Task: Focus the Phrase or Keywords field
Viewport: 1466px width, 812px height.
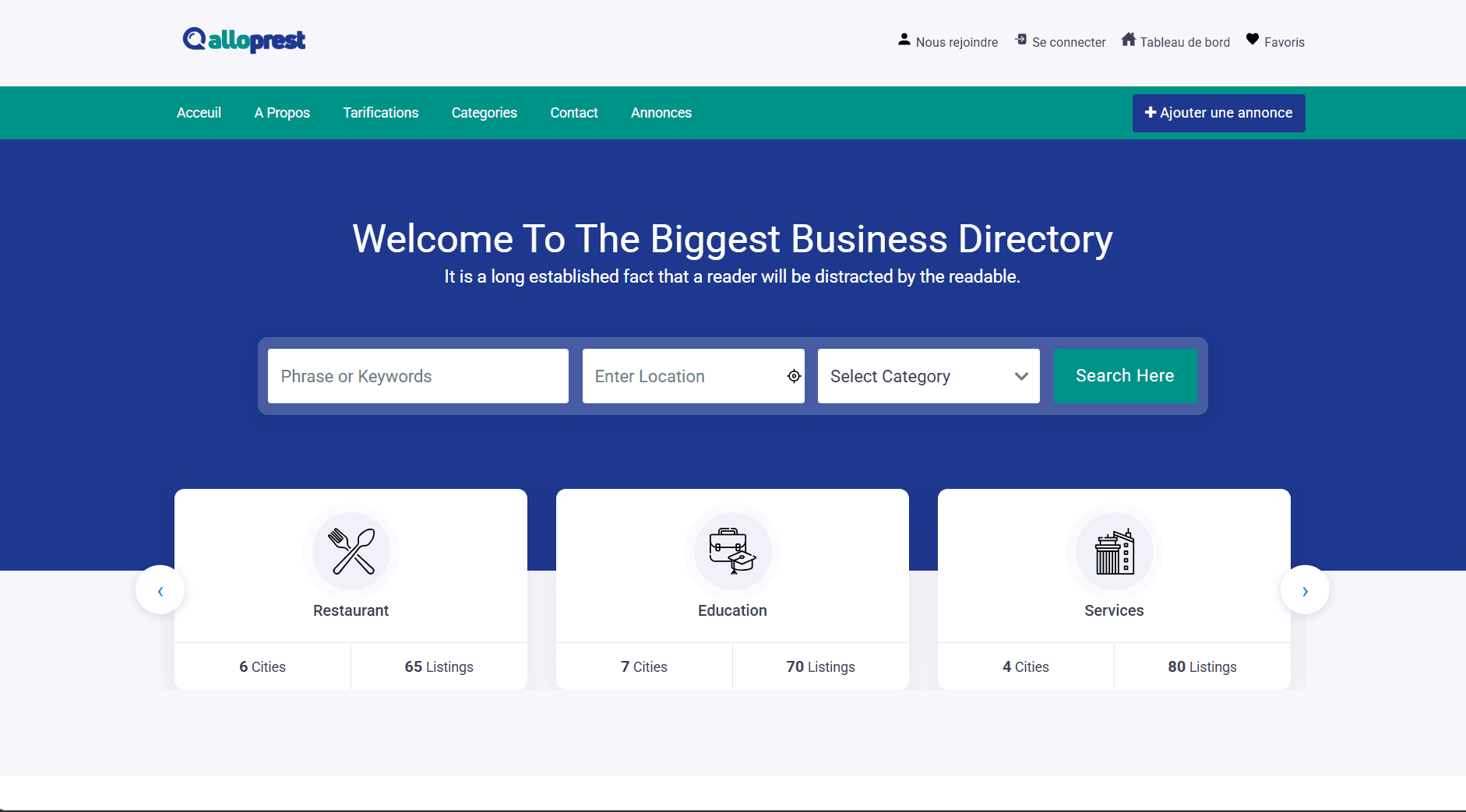Action: [x=418, y=377]
